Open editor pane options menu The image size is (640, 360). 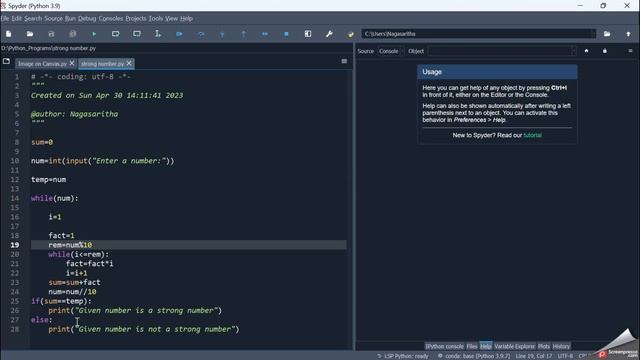tap(344, 61)
